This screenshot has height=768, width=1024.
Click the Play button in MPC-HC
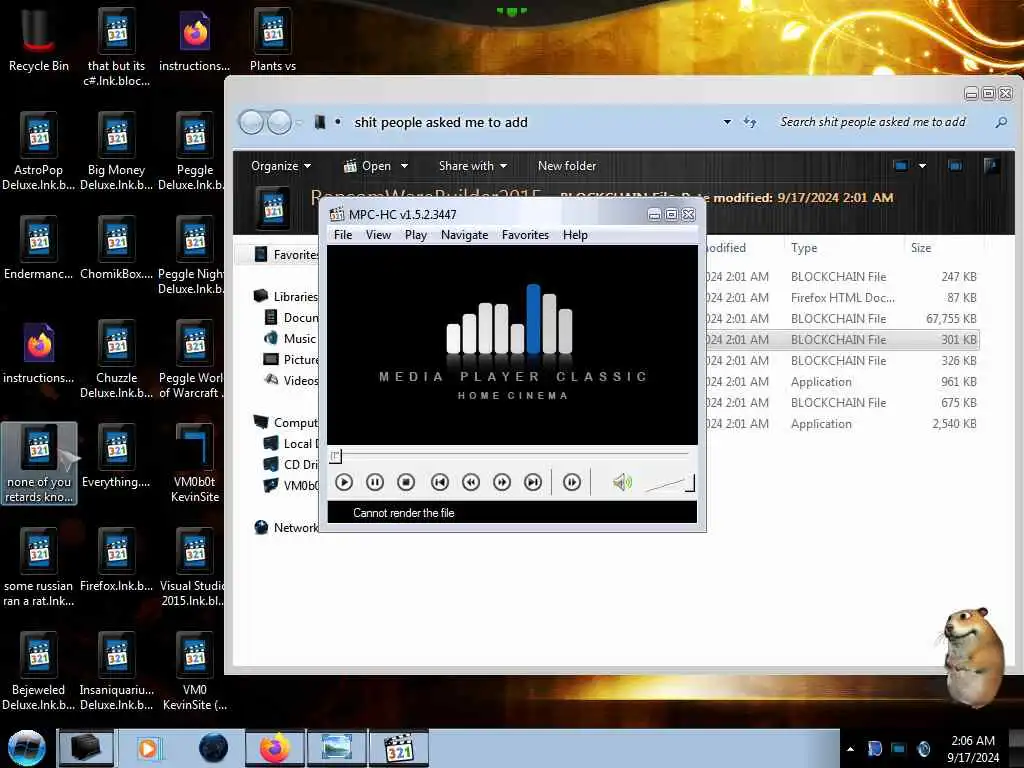[344, 482]
